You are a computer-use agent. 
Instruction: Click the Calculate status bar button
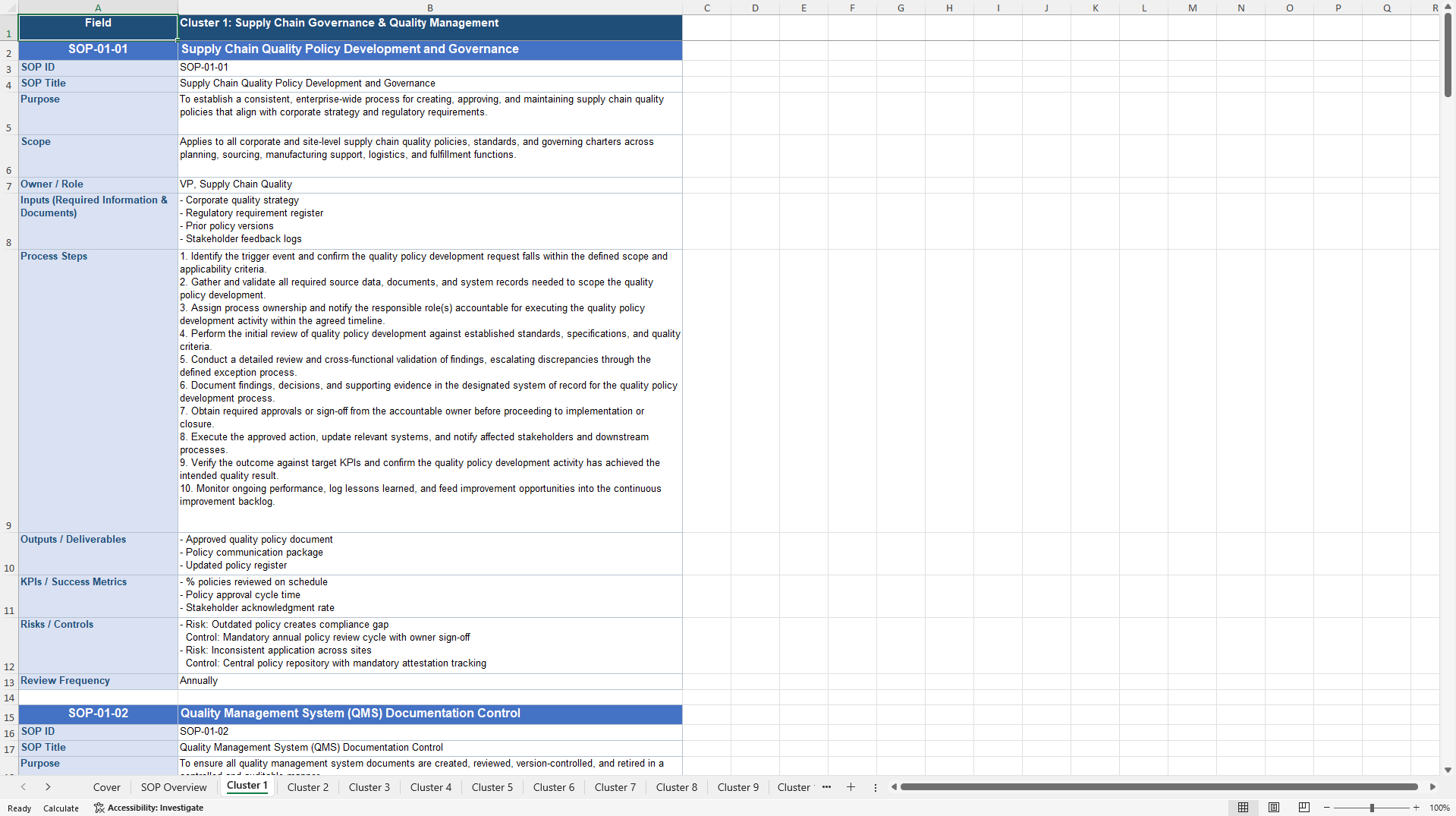61,808
